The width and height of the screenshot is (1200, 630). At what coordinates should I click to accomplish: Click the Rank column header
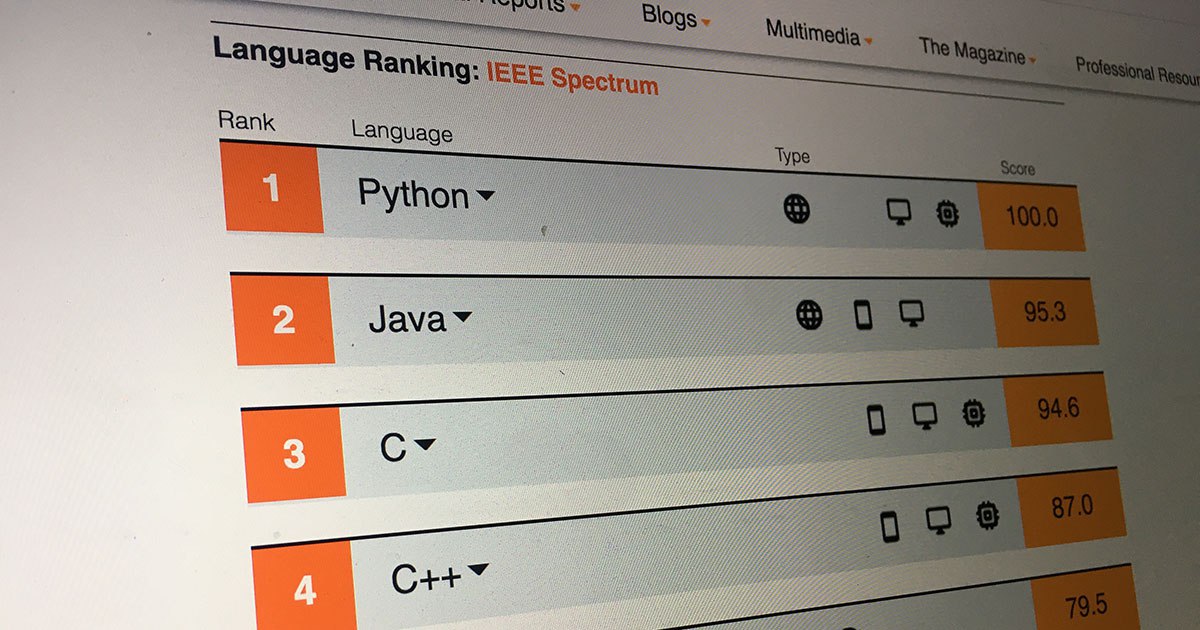(x=246, y=122)
